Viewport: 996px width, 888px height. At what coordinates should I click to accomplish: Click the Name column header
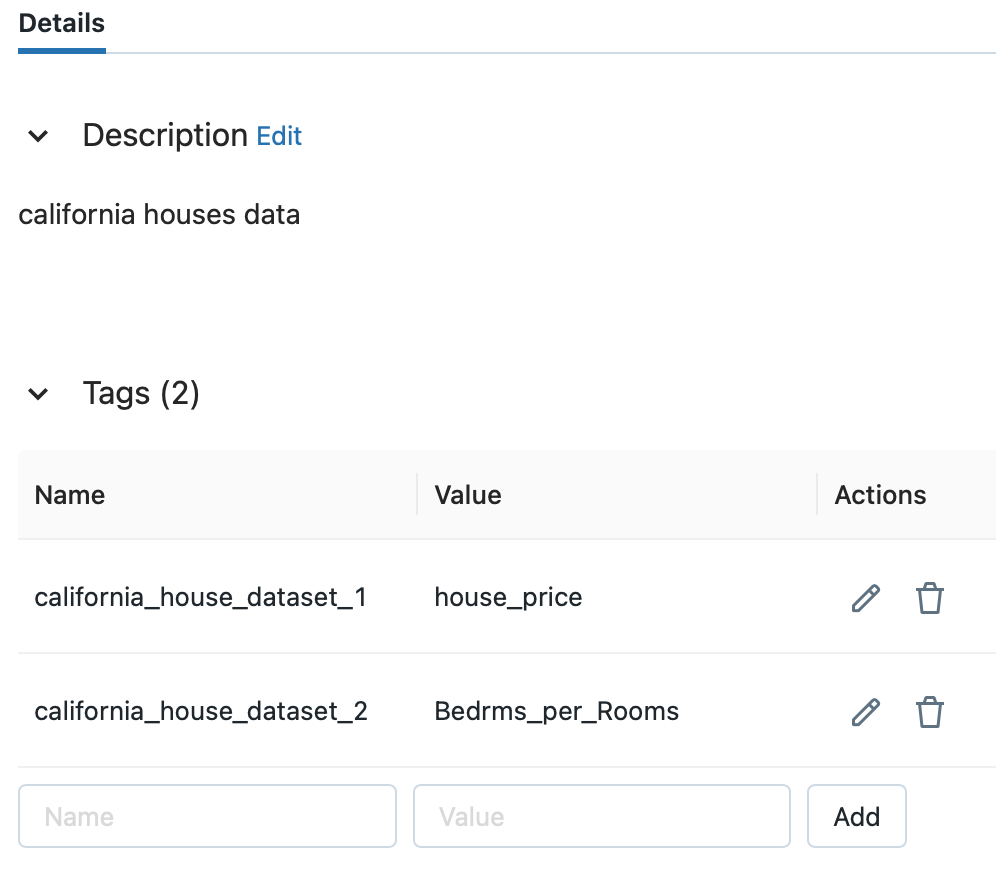pyautogui.click(x=70, y=495)
